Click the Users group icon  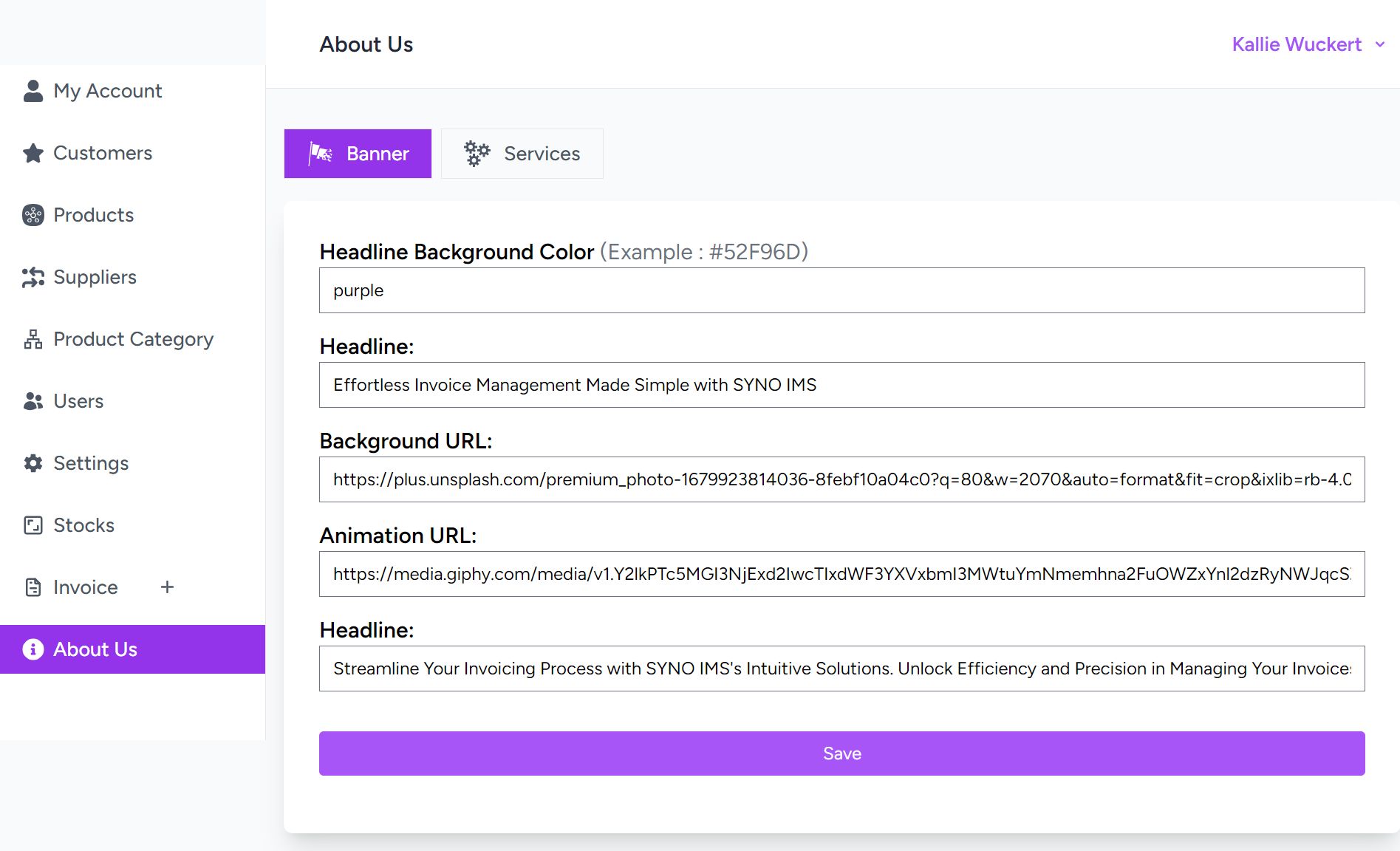click(33, 401)
